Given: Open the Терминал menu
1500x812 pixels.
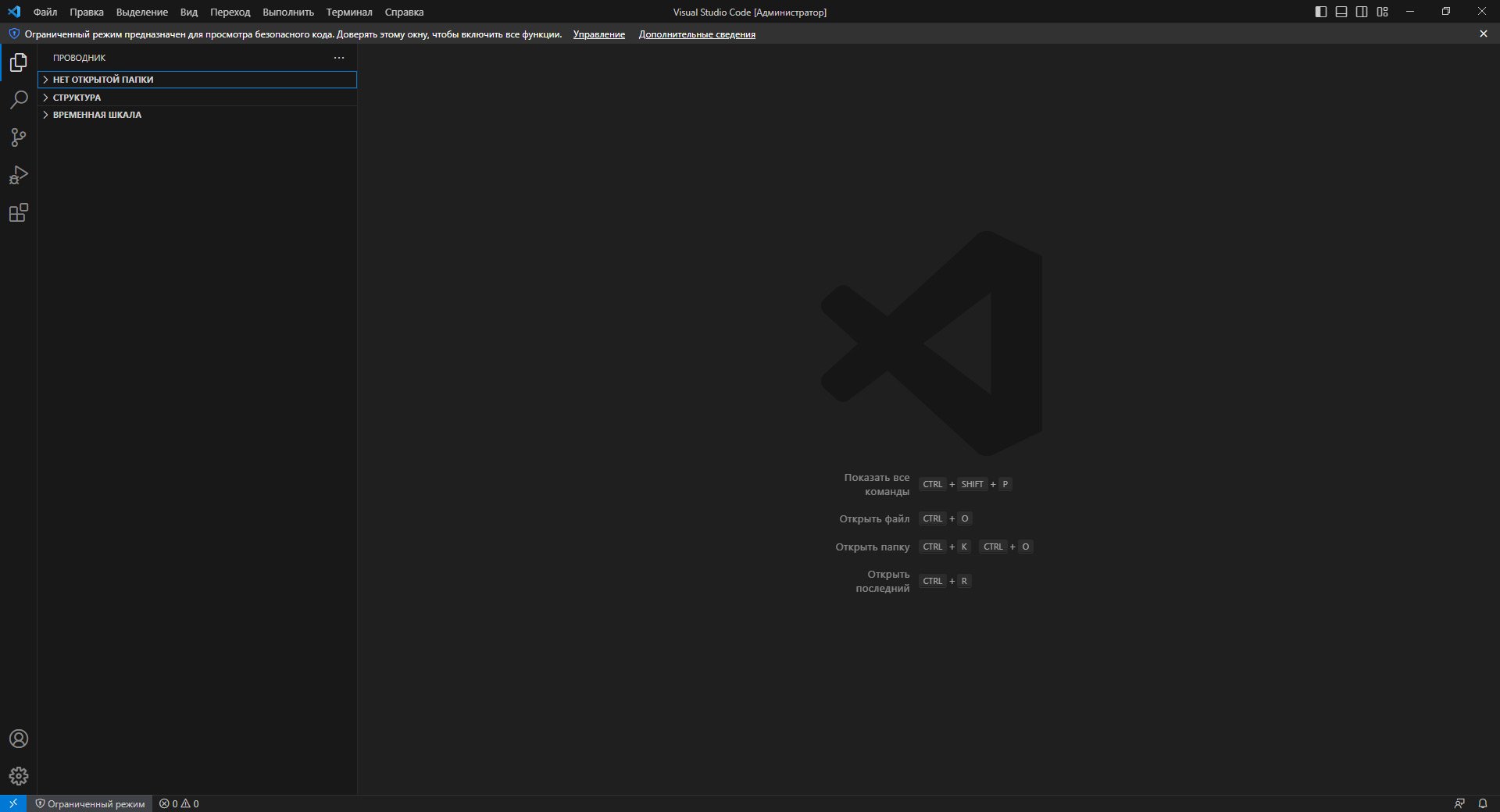Looking at the screenshot, I should click(x=349, y=12).
